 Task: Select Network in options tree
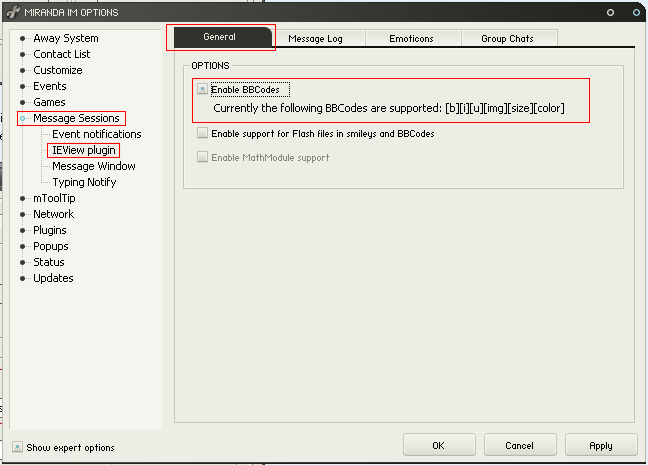coord(54,214)
